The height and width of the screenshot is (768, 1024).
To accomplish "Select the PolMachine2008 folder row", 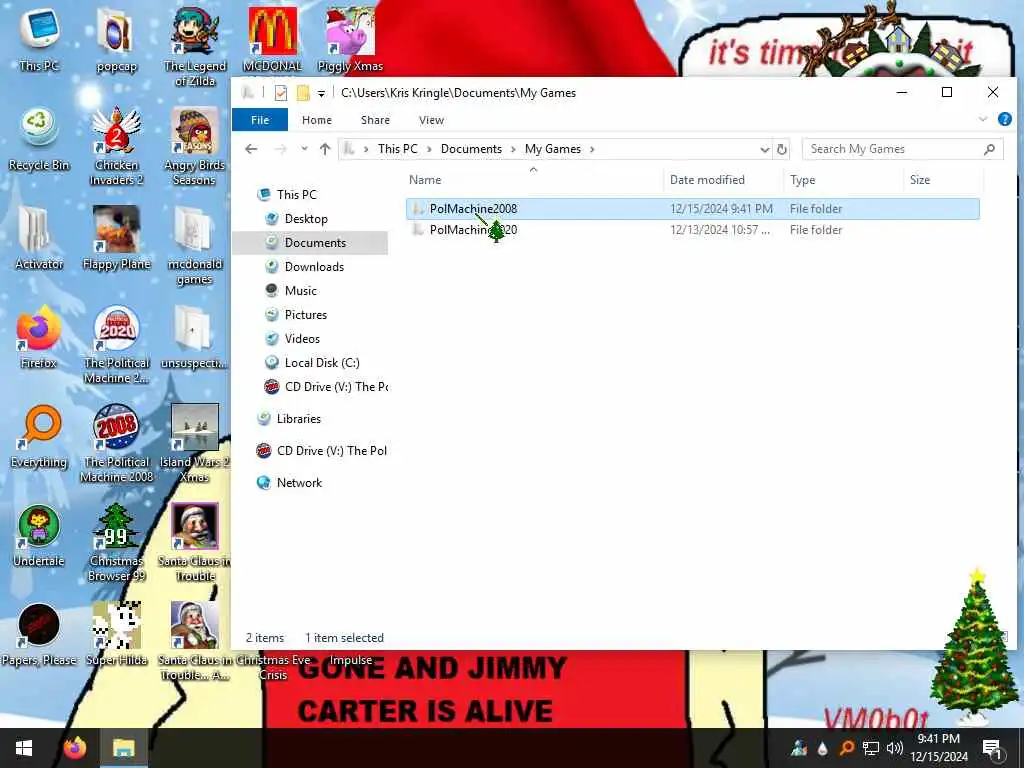I will tap(692, 209).
